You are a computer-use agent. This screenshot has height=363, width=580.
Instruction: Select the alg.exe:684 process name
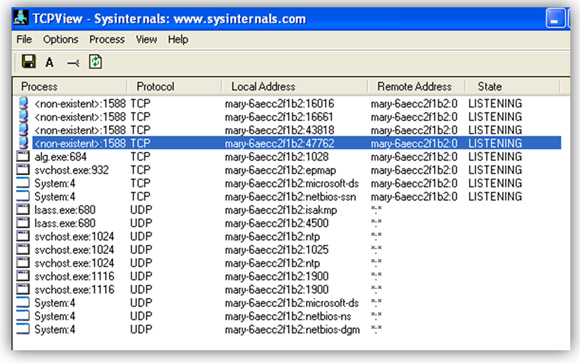pyautogui.click(x=60, y=157)
